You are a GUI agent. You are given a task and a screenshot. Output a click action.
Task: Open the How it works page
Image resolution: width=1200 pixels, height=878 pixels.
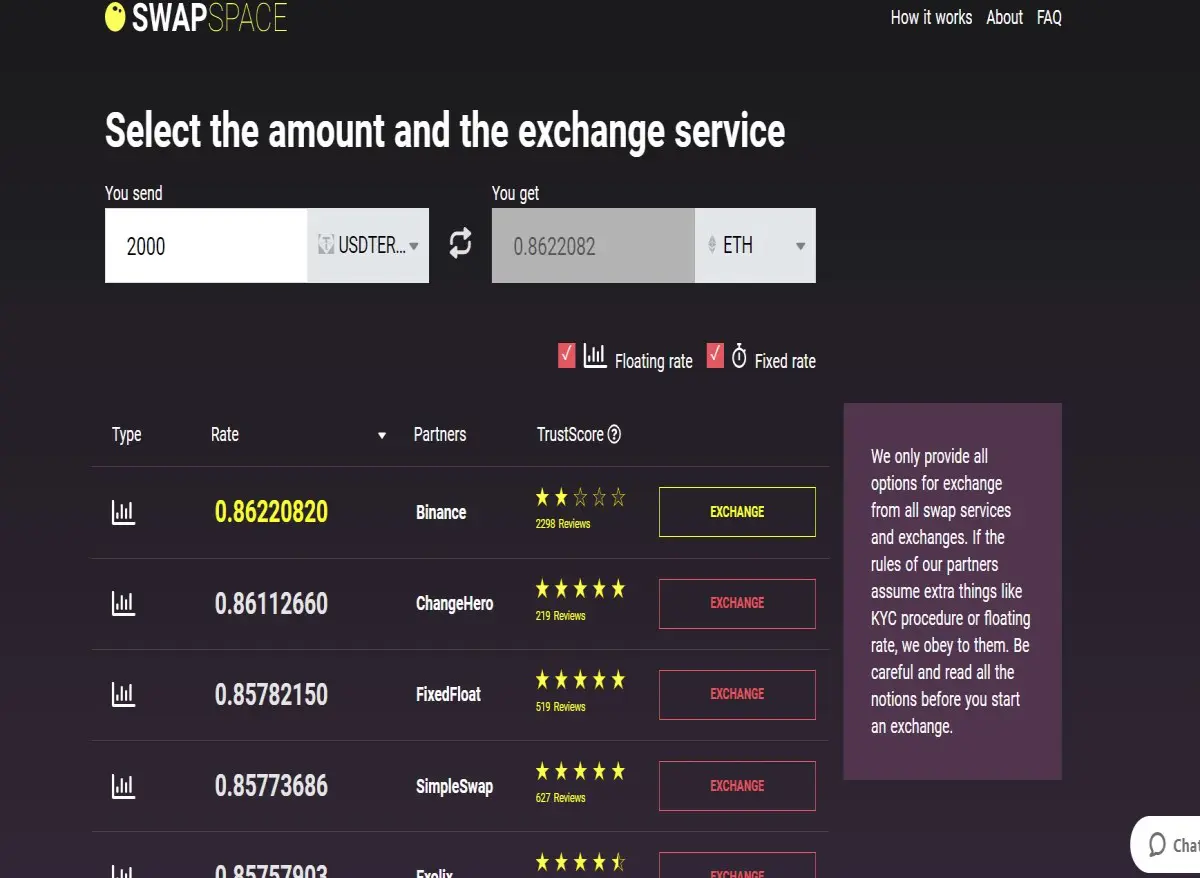tap(931, 17)
